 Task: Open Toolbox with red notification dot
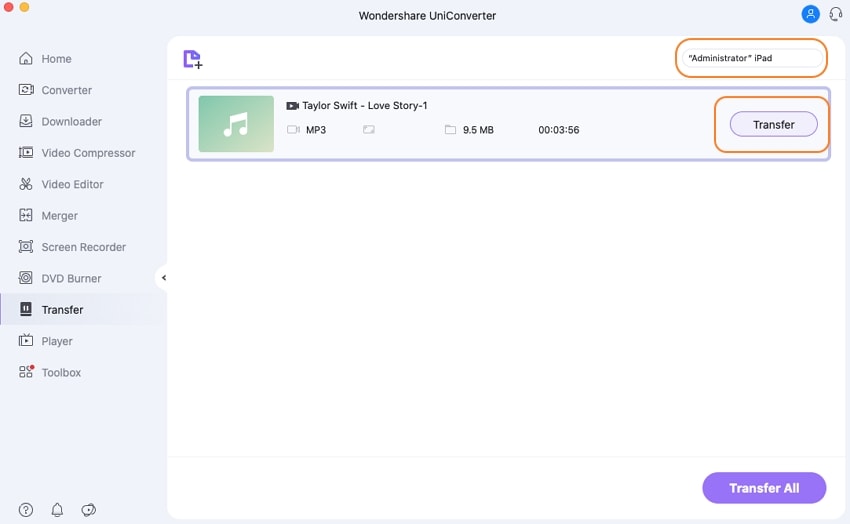click(x=61, y=372)
